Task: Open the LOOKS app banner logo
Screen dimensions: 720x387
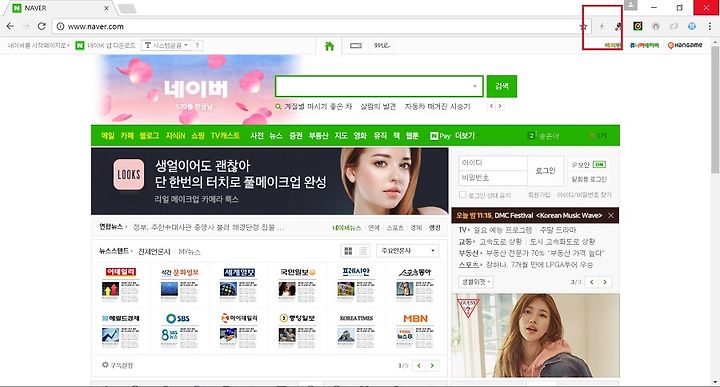Action: (x=129, y=174)
